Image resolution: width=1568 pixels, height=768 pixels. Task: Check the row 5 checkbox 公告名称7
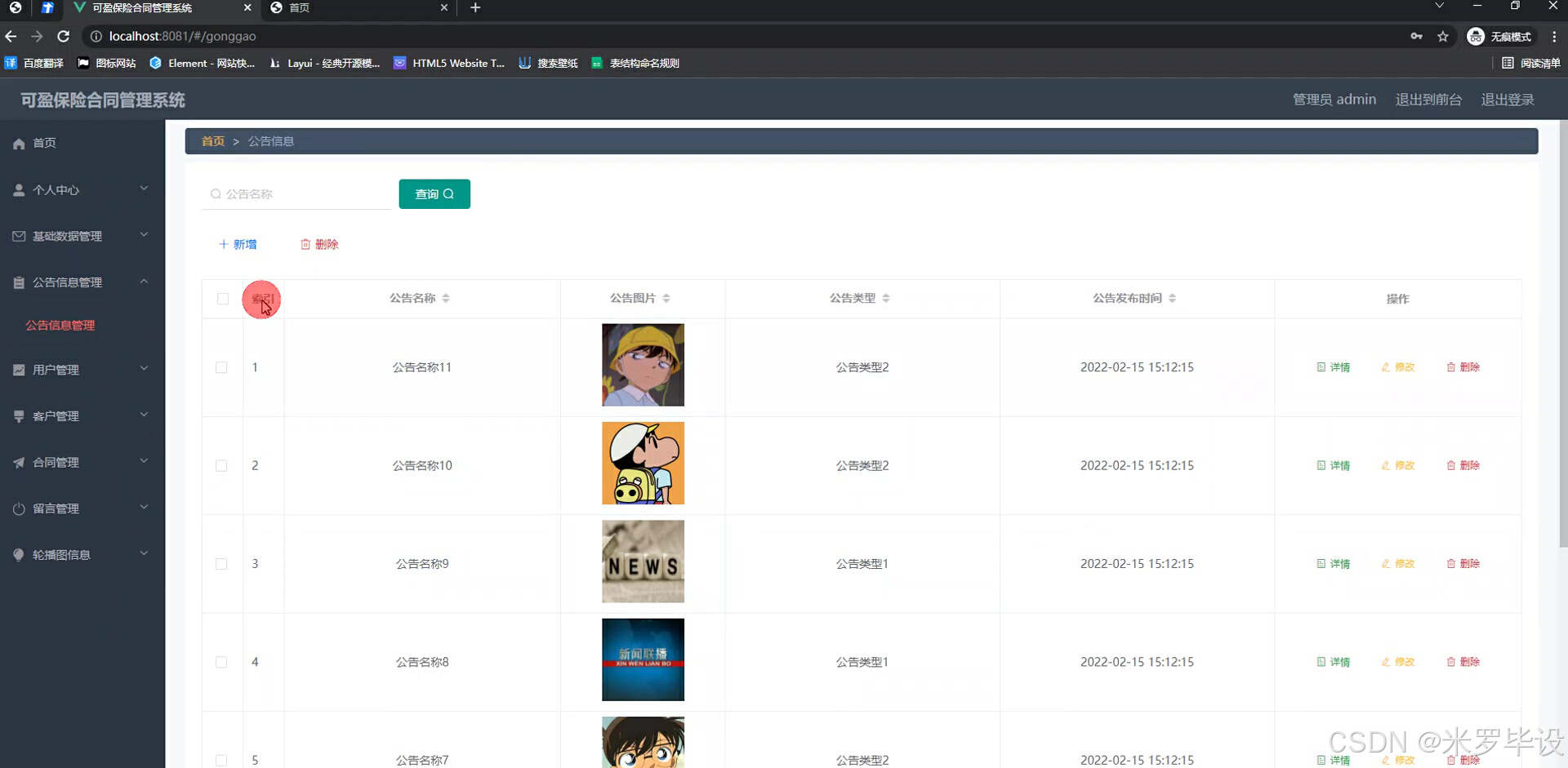(x=221, y=760)
